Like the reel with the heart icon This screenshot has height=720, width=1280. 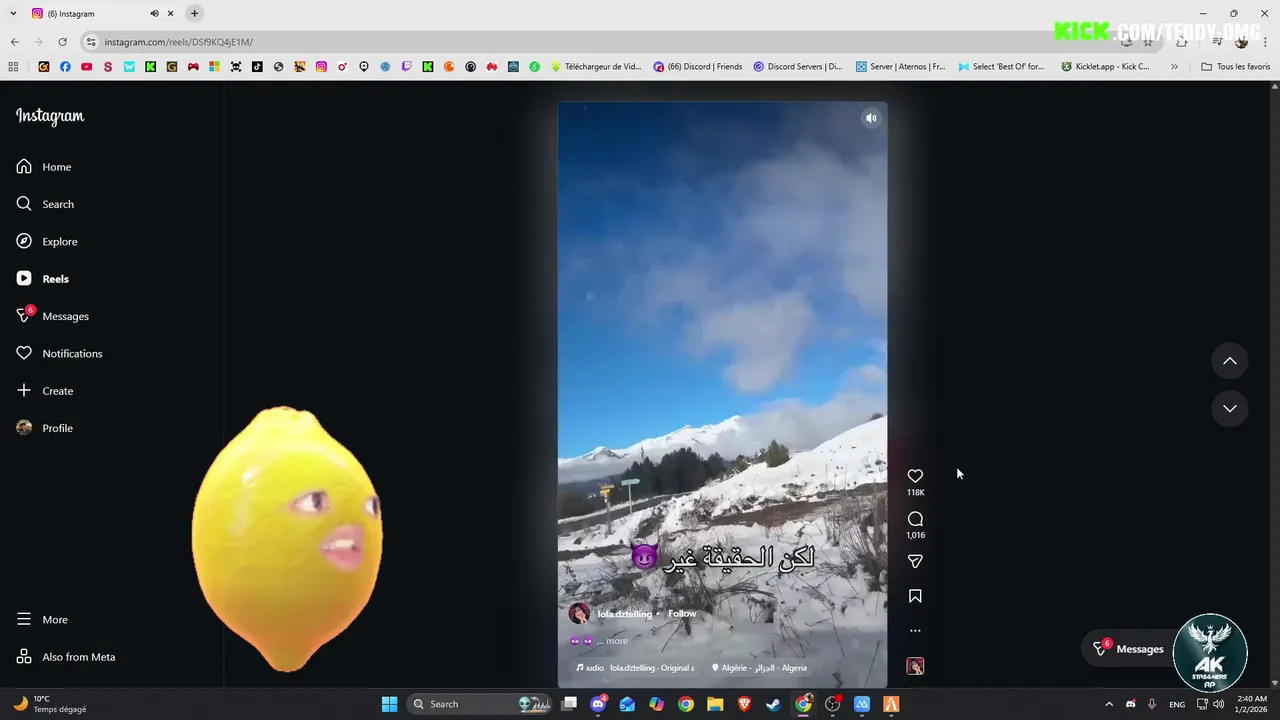(915, 476)
